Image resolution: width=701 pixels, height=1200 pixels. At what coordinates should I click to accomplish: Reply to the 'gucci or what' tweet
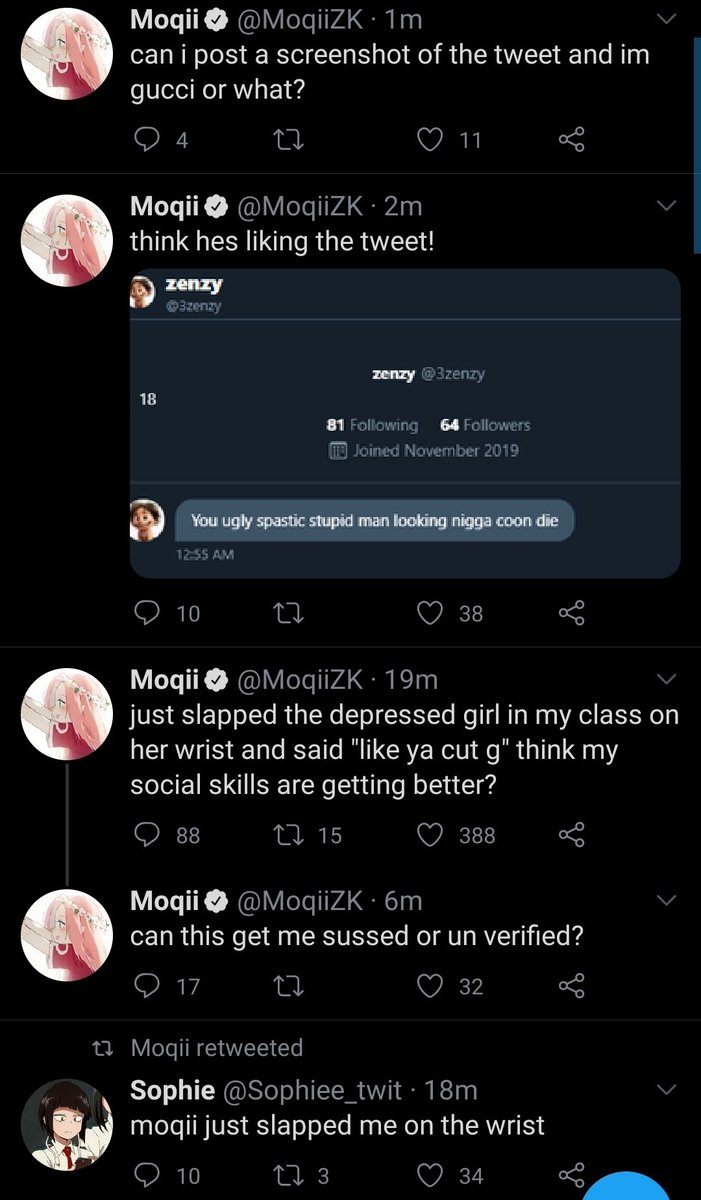click(147, 141)
